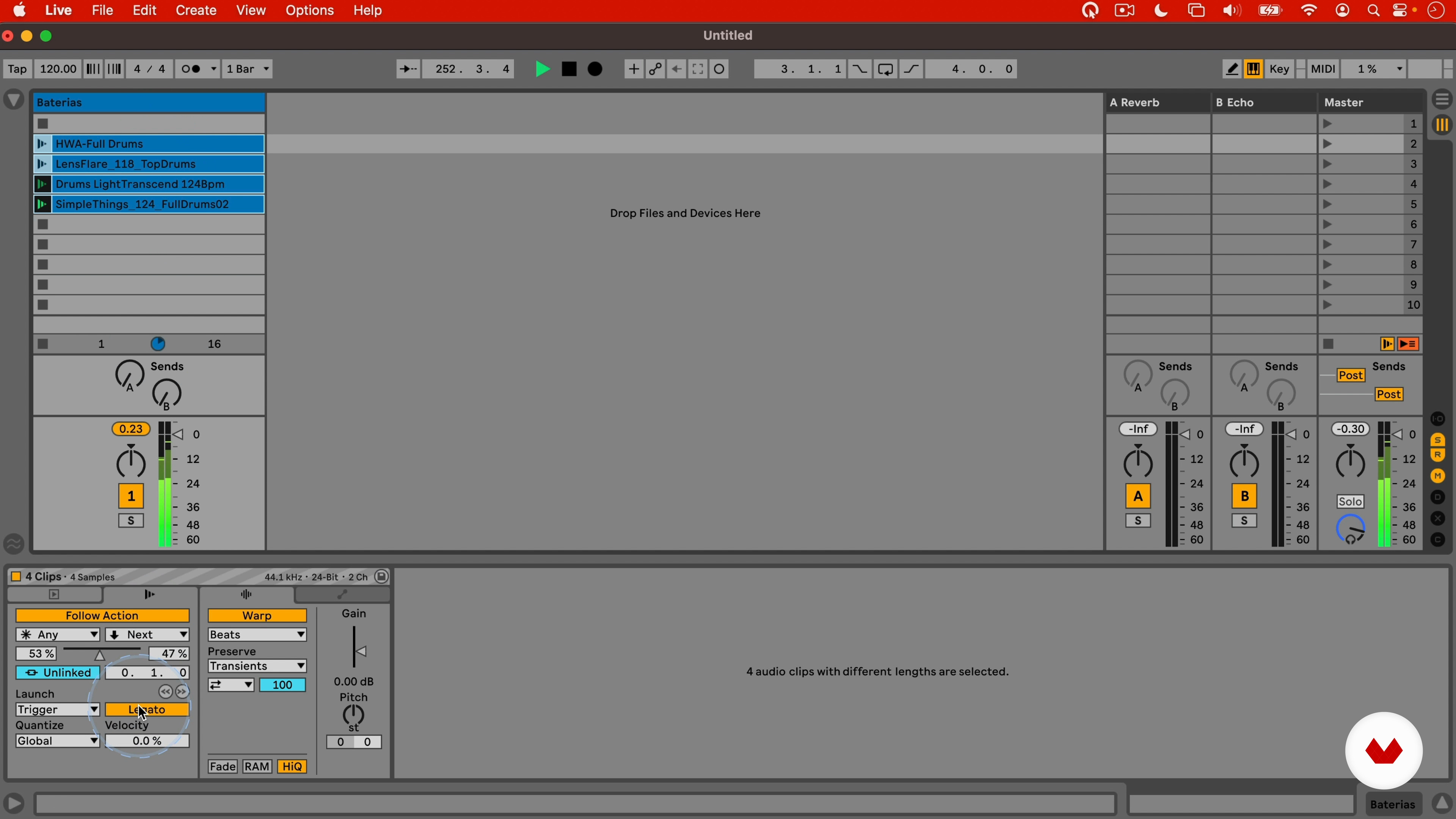Click the Play button in transport
The height and width of the screenshot is (819, 1456).
542,69
